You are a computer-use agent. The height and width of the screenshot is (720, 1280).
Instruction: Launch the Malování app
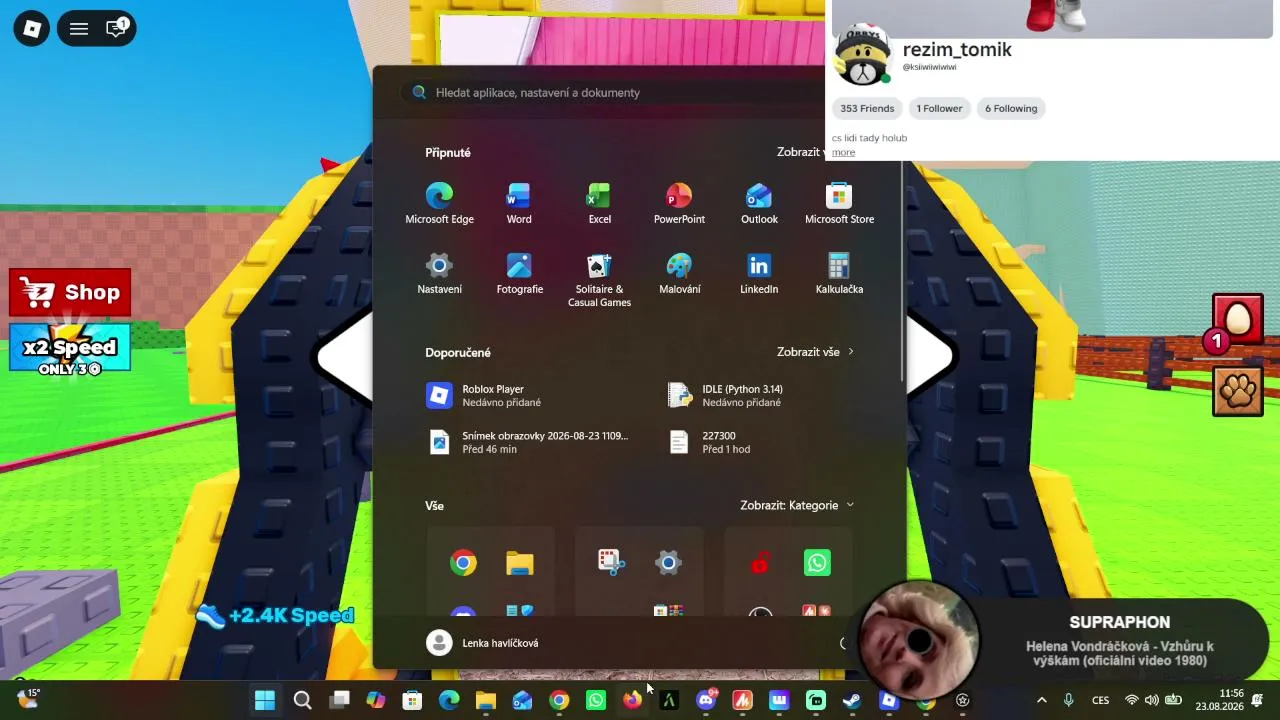pos(679,274)
